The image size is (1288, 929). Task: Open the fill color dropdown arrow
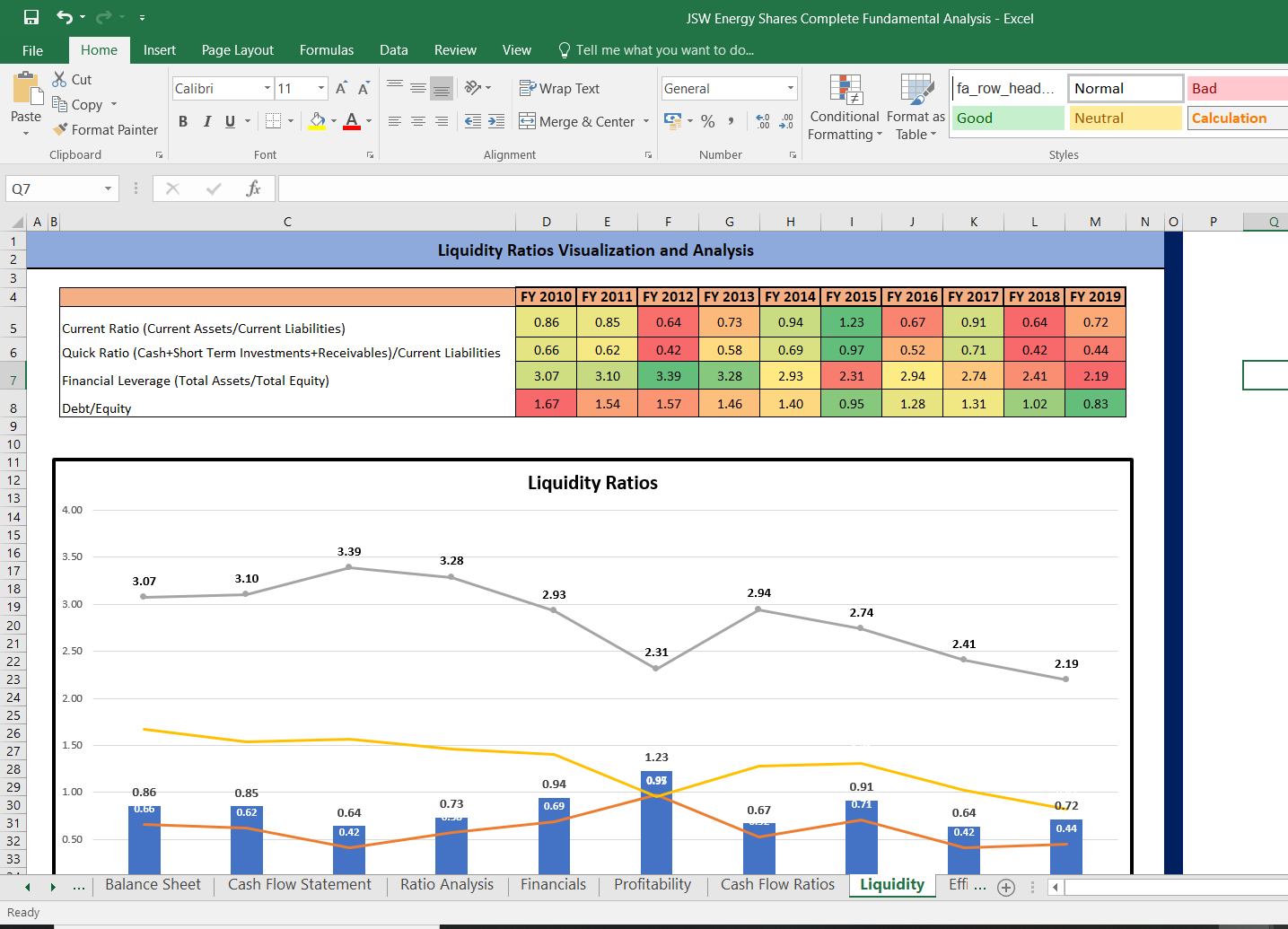coord(334,120)
